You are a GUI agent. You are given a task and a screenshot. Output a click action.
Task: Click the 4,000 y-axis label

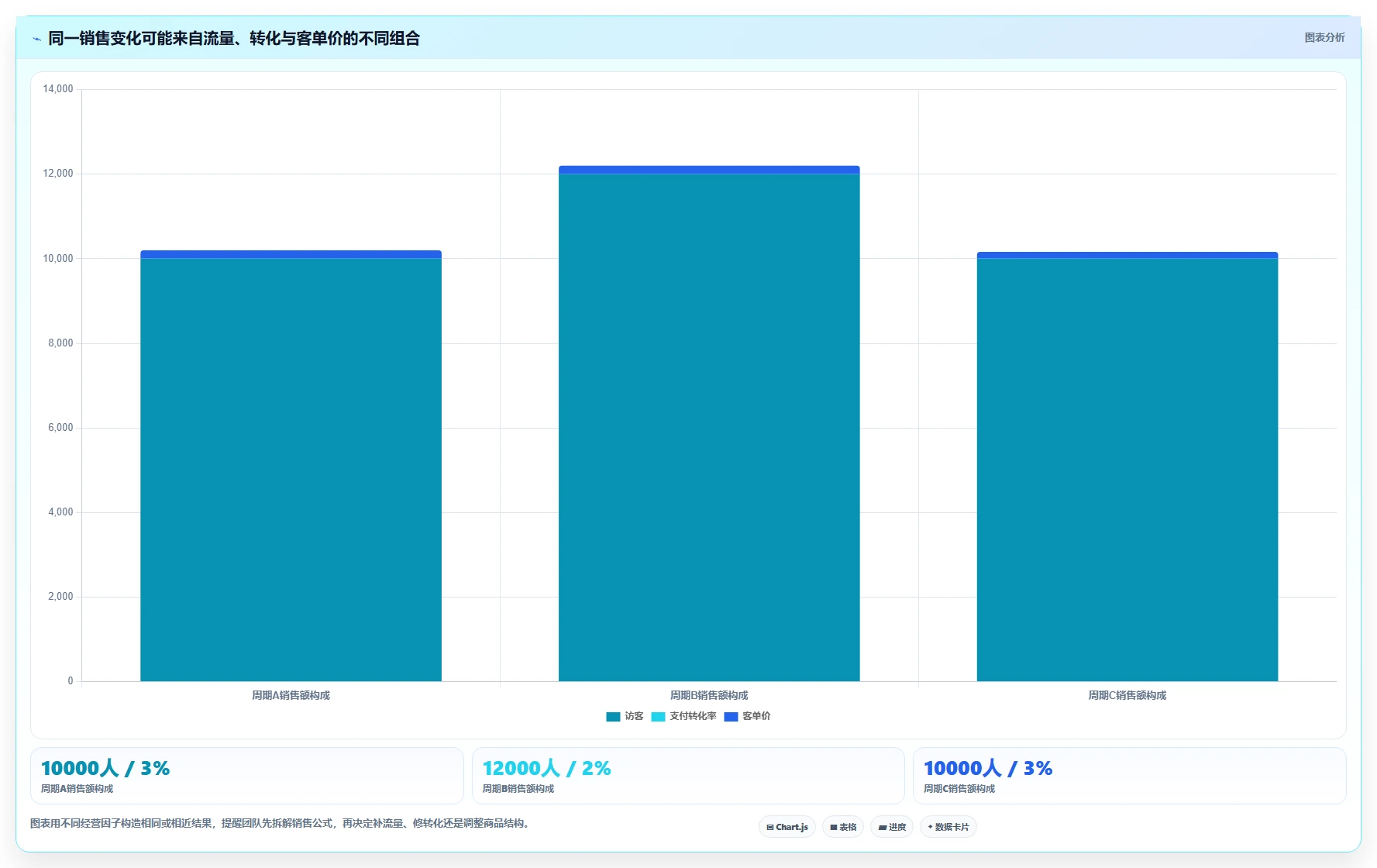click(x=60, y=512)
